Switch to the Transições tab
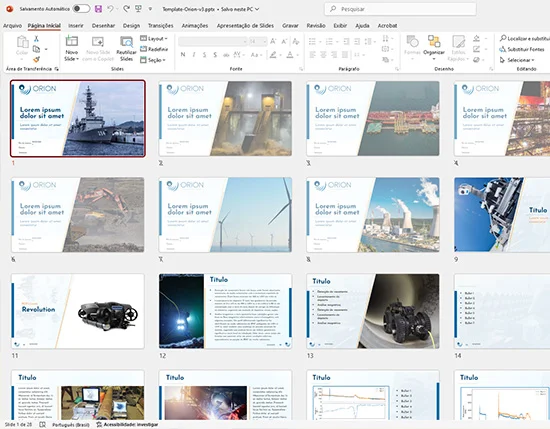Image resolution: width=550 pixels, height=429 pixels. (161, 26)
